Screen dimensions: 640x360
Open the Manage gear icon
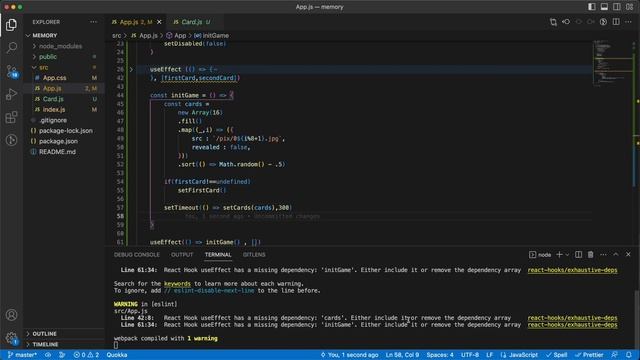[11, 338]
